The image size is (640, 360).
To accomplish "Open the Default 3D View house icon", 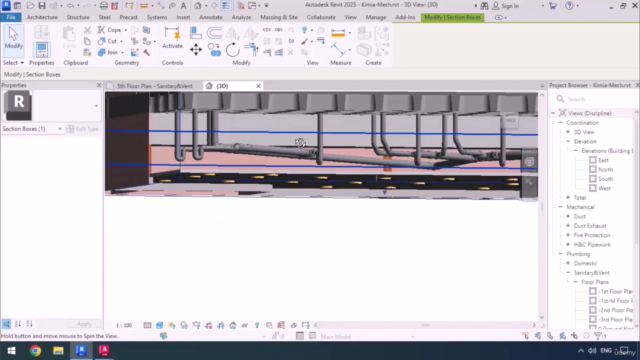I will point(198,6).
